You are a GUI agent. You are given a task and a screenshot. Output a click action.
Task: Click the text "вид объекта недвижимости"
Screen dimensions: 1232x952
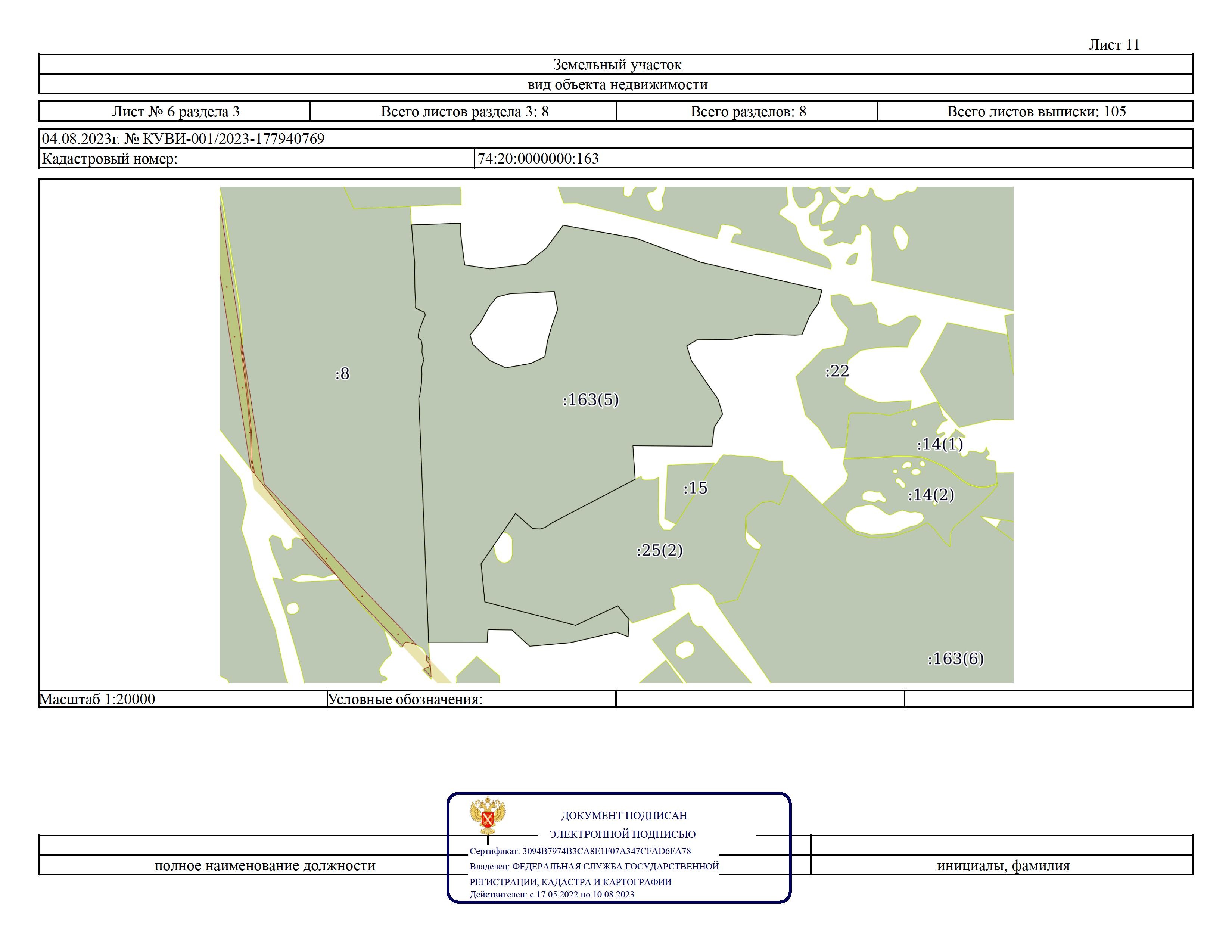point(617,85)
